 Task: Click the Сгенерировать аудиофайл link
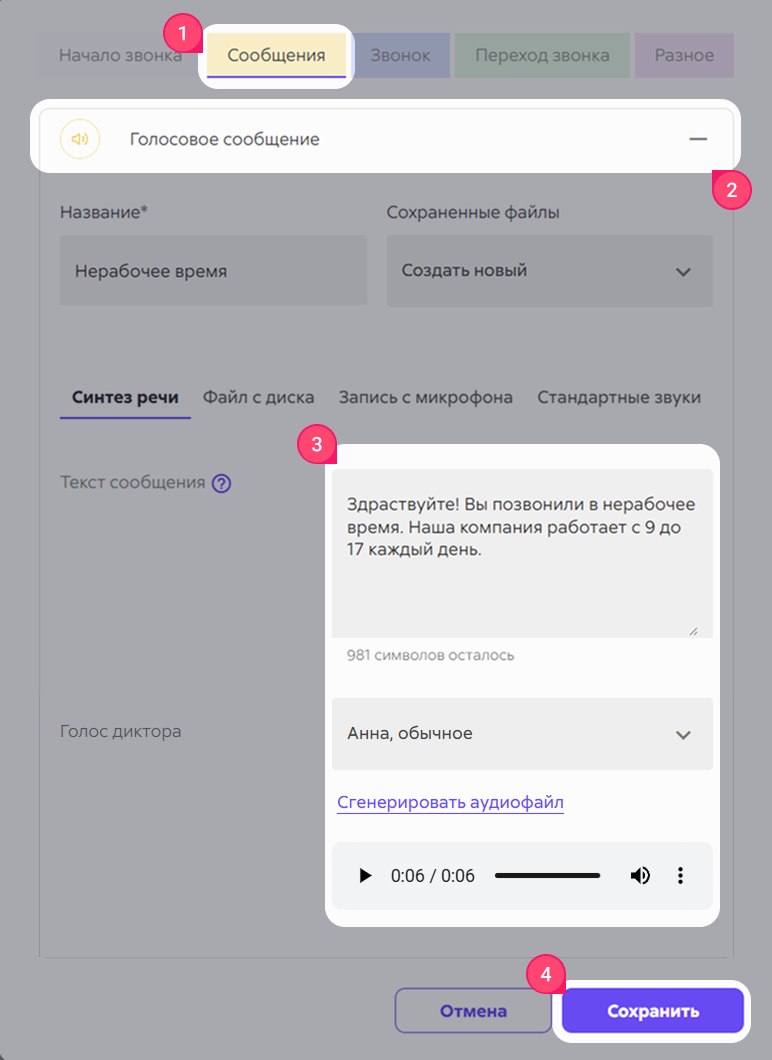point(450,802)
